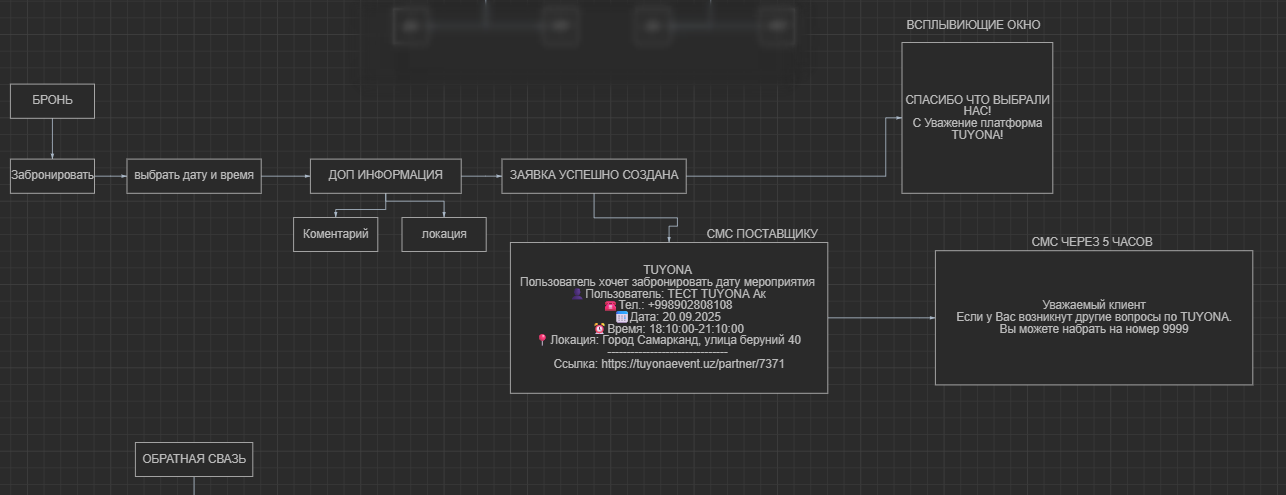The width and height of the screenshot is (1286, 495).
Task: Click the calendar emoji beside Дата
Action: [621, 317]
